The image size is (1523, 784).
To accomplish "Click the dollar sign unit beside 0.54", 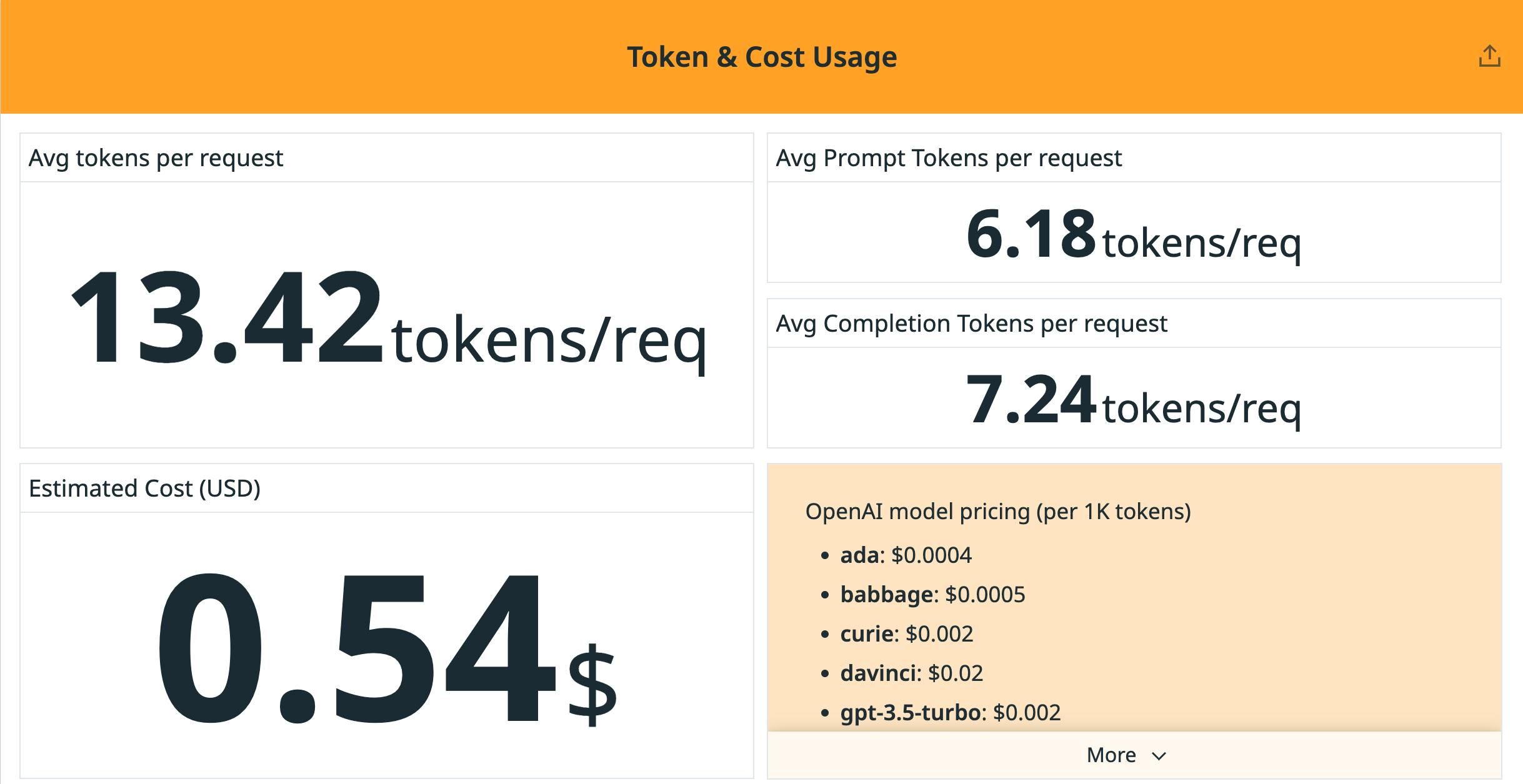I will [x=592, y=684].
